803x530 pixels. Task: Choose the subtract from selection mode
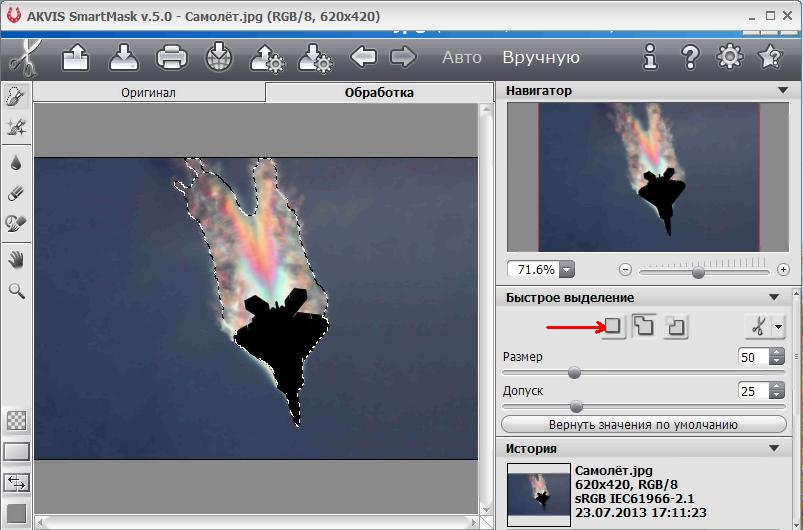[675, 326]
